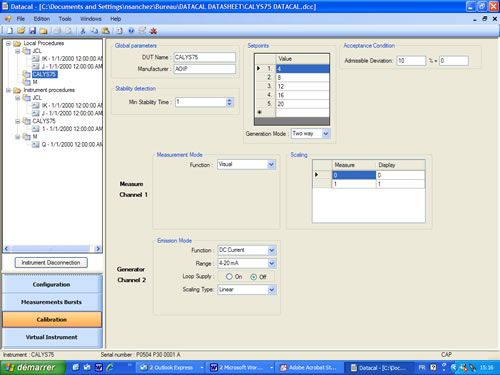Screen dimensions: 500x375
Task: Switch to the Configuration panel
Action: pos(52,284)
